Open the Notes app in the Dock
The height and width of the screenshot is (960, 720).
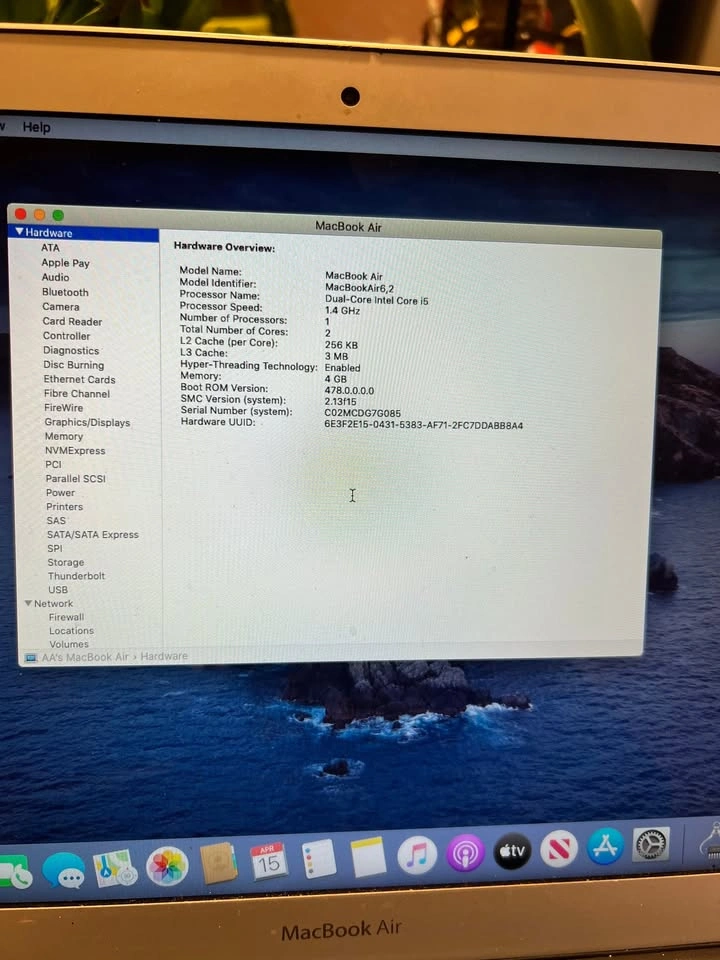pyautogui.click(x=368, y=857)
